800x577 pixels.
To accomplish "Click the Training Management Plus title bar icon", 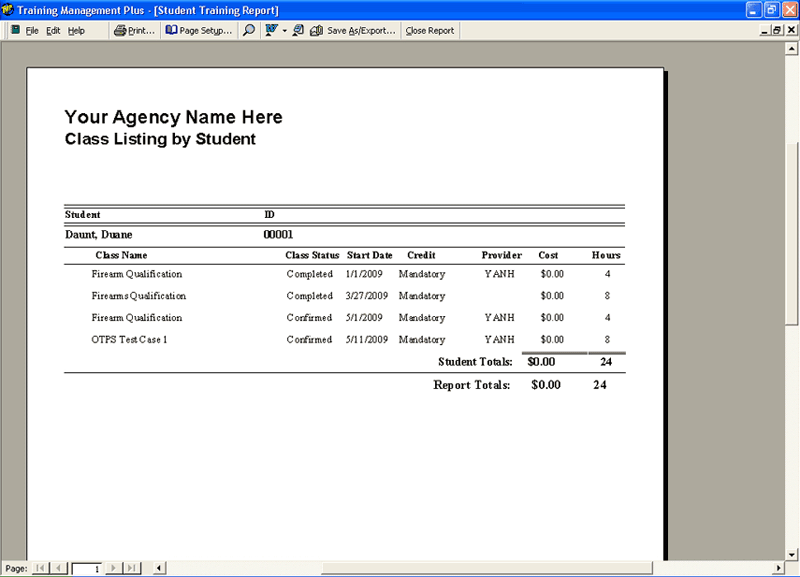I will [8, 9].
